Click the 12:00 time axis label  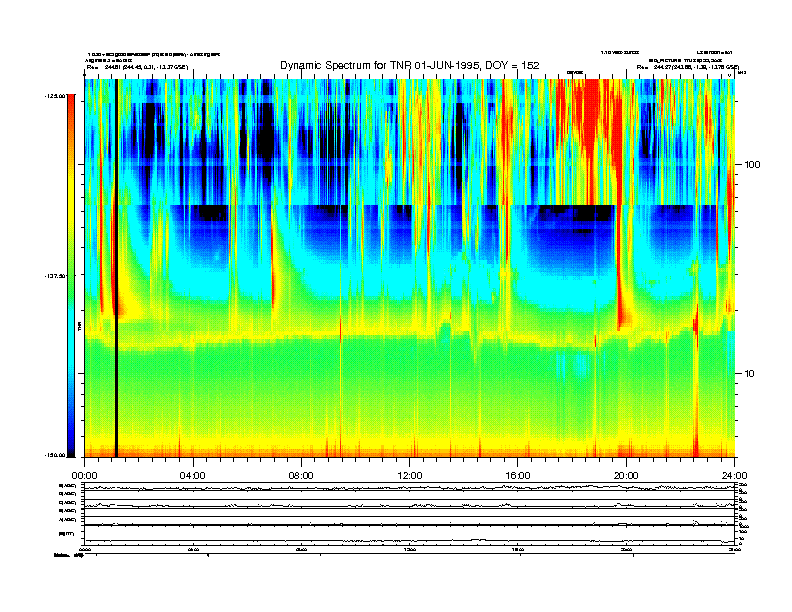[410, 476]
